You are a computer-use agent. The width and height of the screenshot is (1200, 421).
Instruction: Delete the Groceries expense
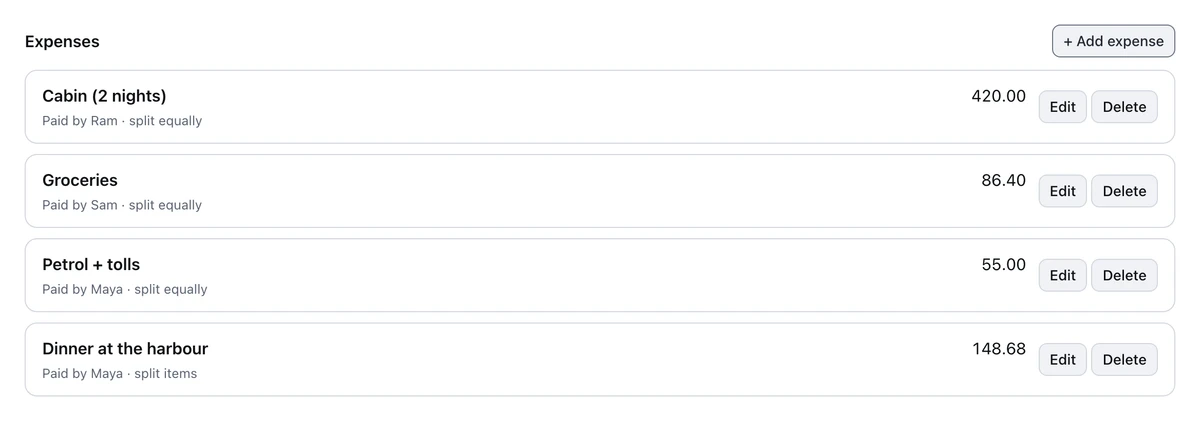point(1124,191)
